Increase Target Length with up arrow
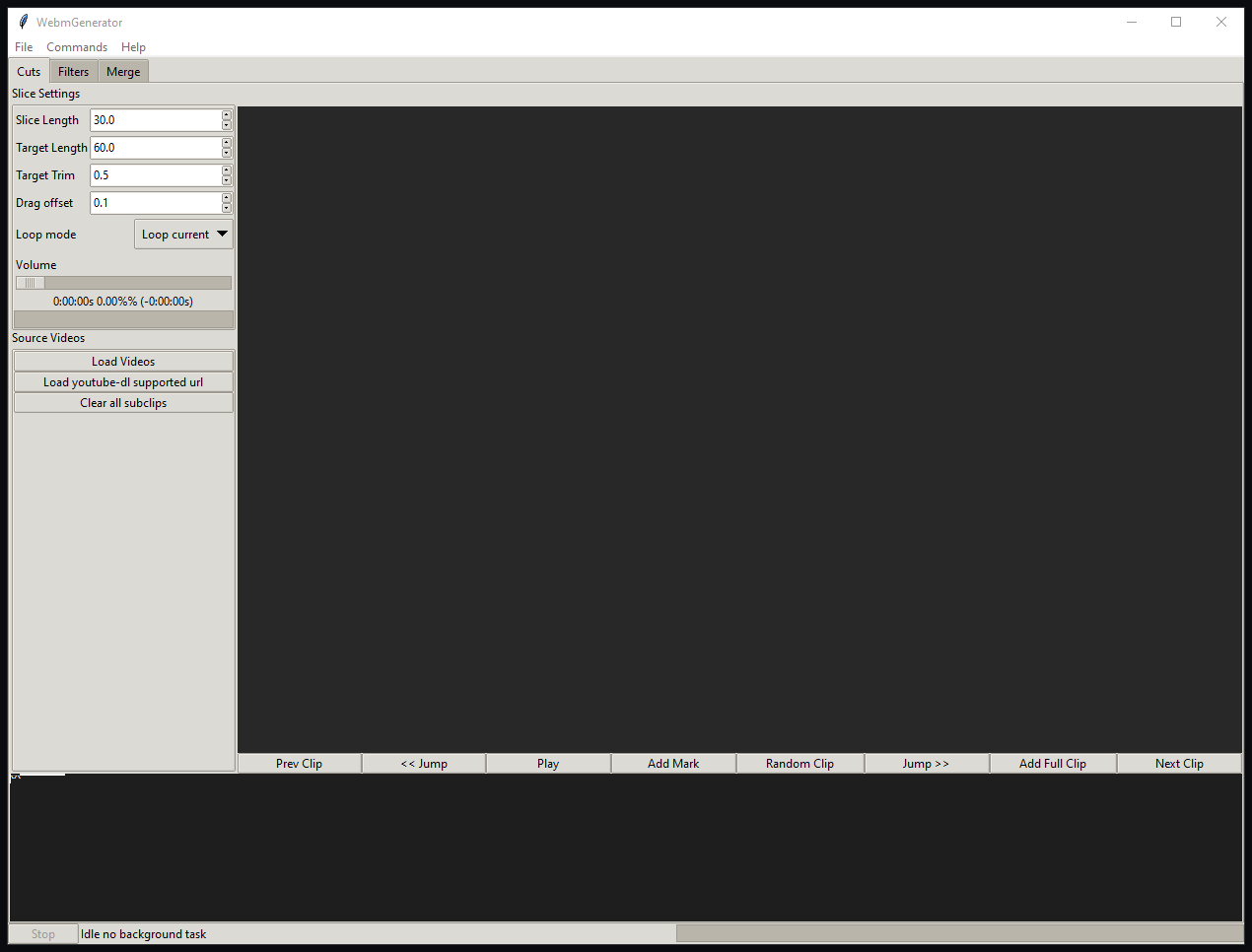Image resolution: width=1252 pixels, height=952 pixels. 227,143
